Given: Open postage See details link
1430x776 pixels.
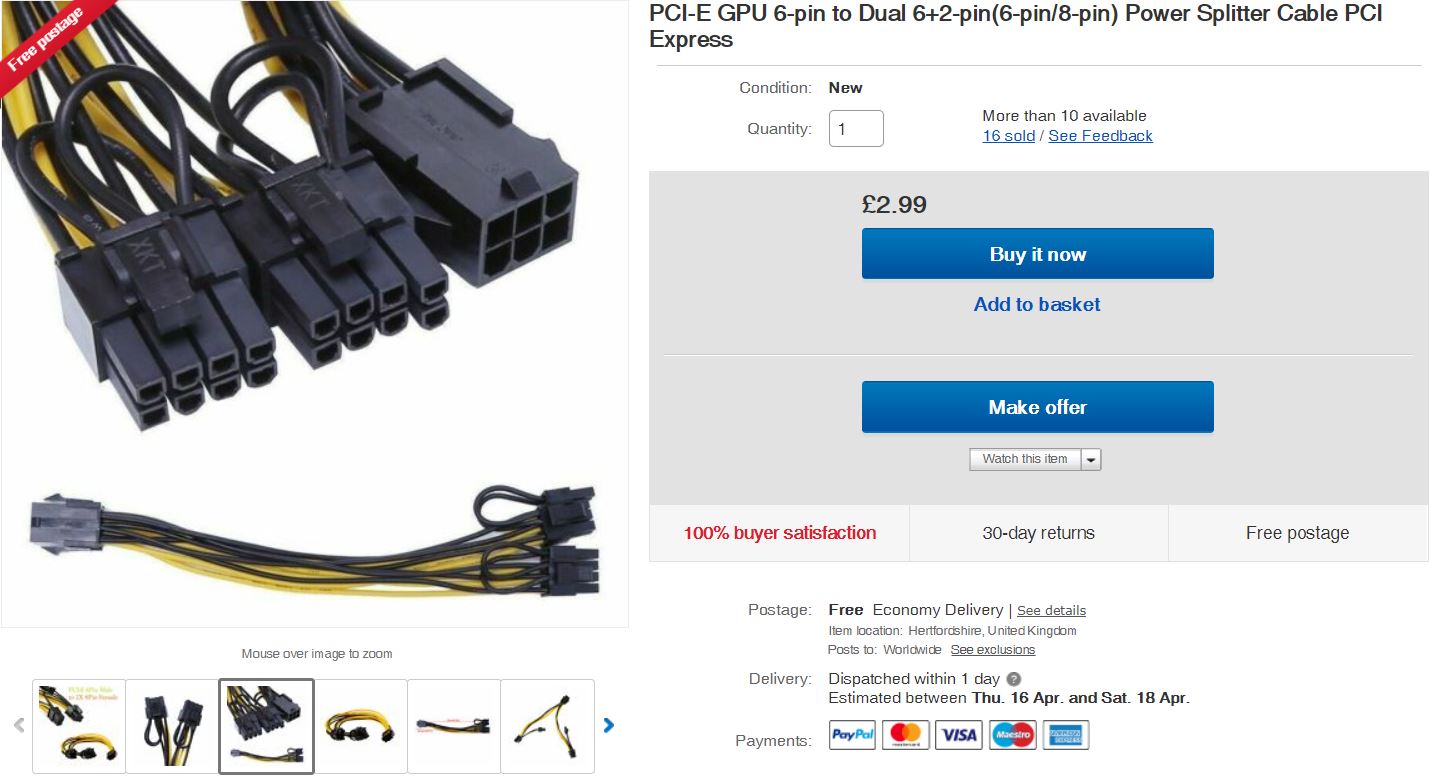Looking at the screenshot, I should 1051,611.
